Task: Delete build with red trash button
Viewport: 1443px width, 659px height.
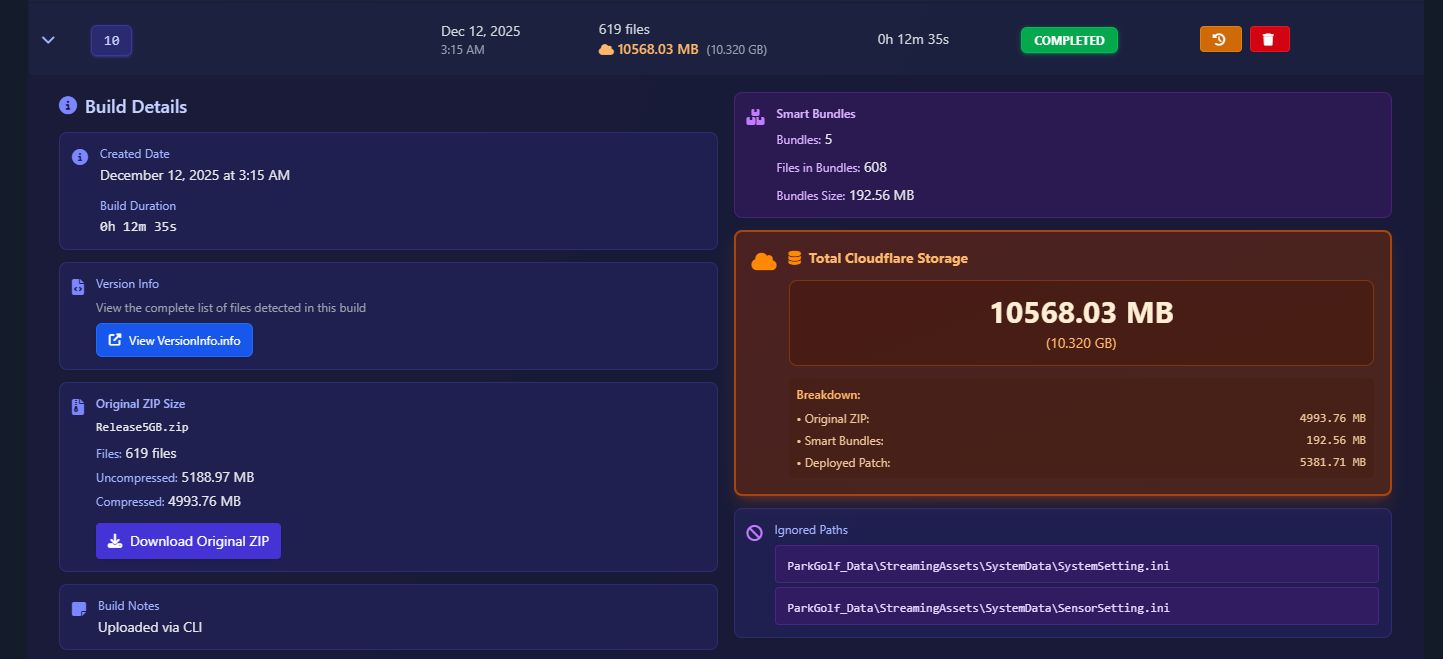Action: coord(1269,39)
